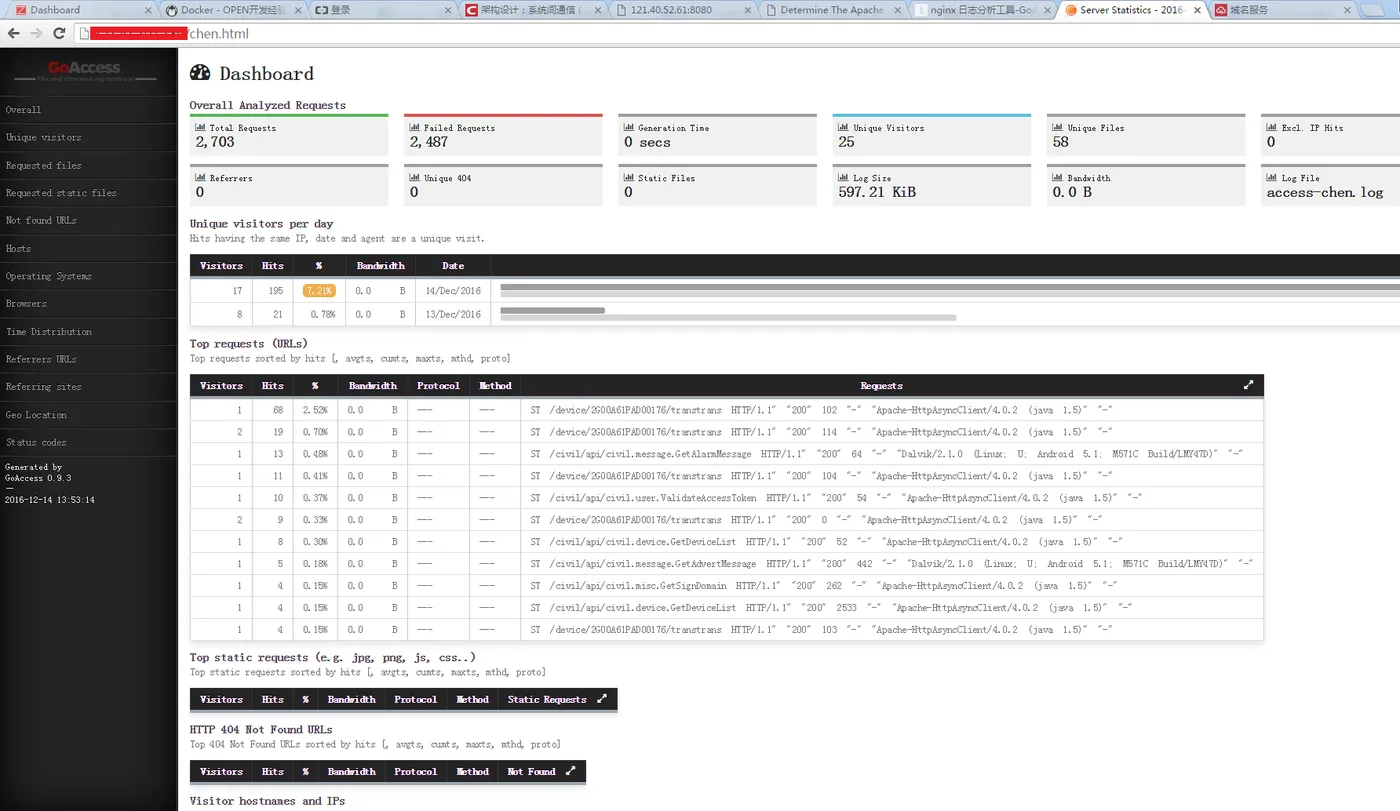
Task: Click the 13/Dec/2016 hits bar
Action: coord(552,310)
